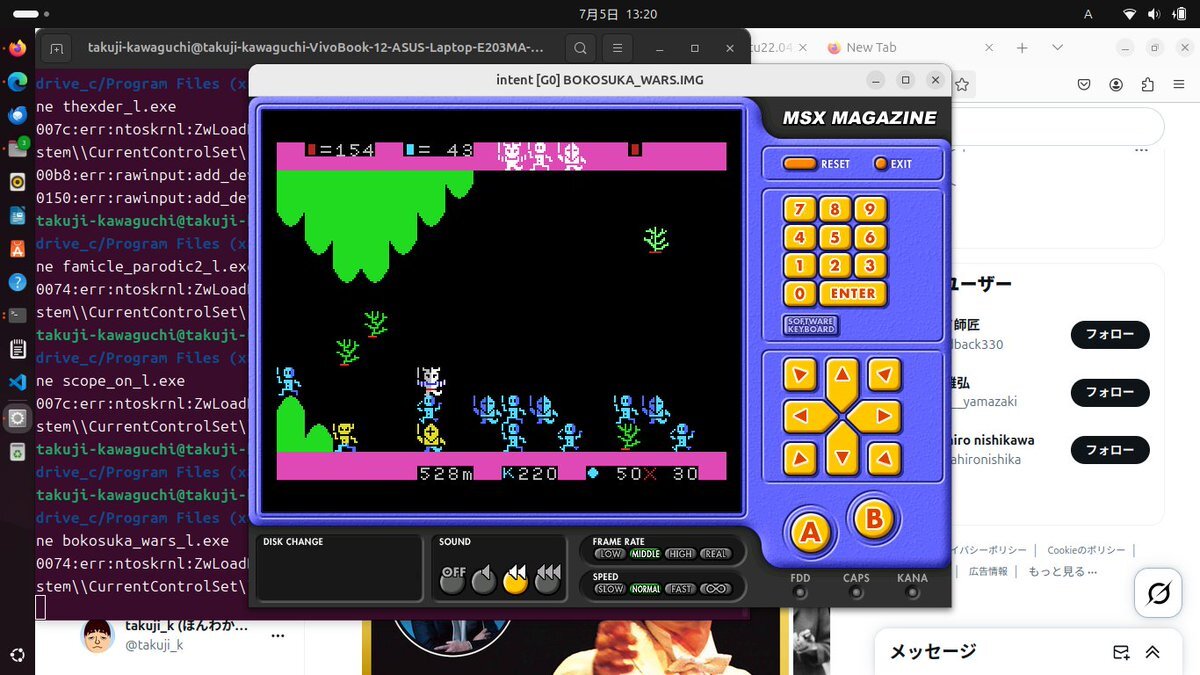
Task: Tap numeric keypad button 7
Action: [799, 210]
